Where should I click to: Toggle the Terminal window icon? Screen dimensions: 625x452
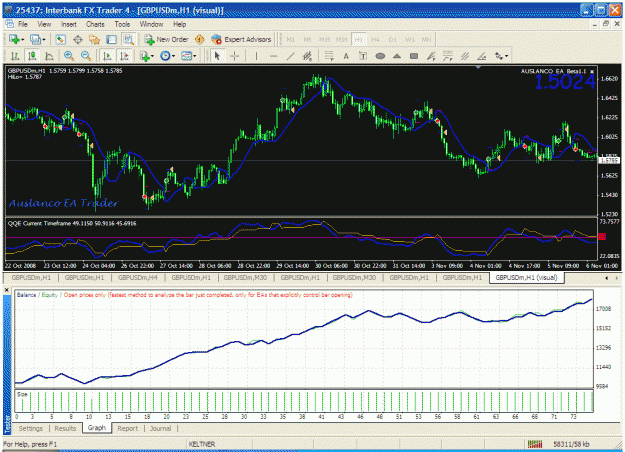(x=111, y=39)
